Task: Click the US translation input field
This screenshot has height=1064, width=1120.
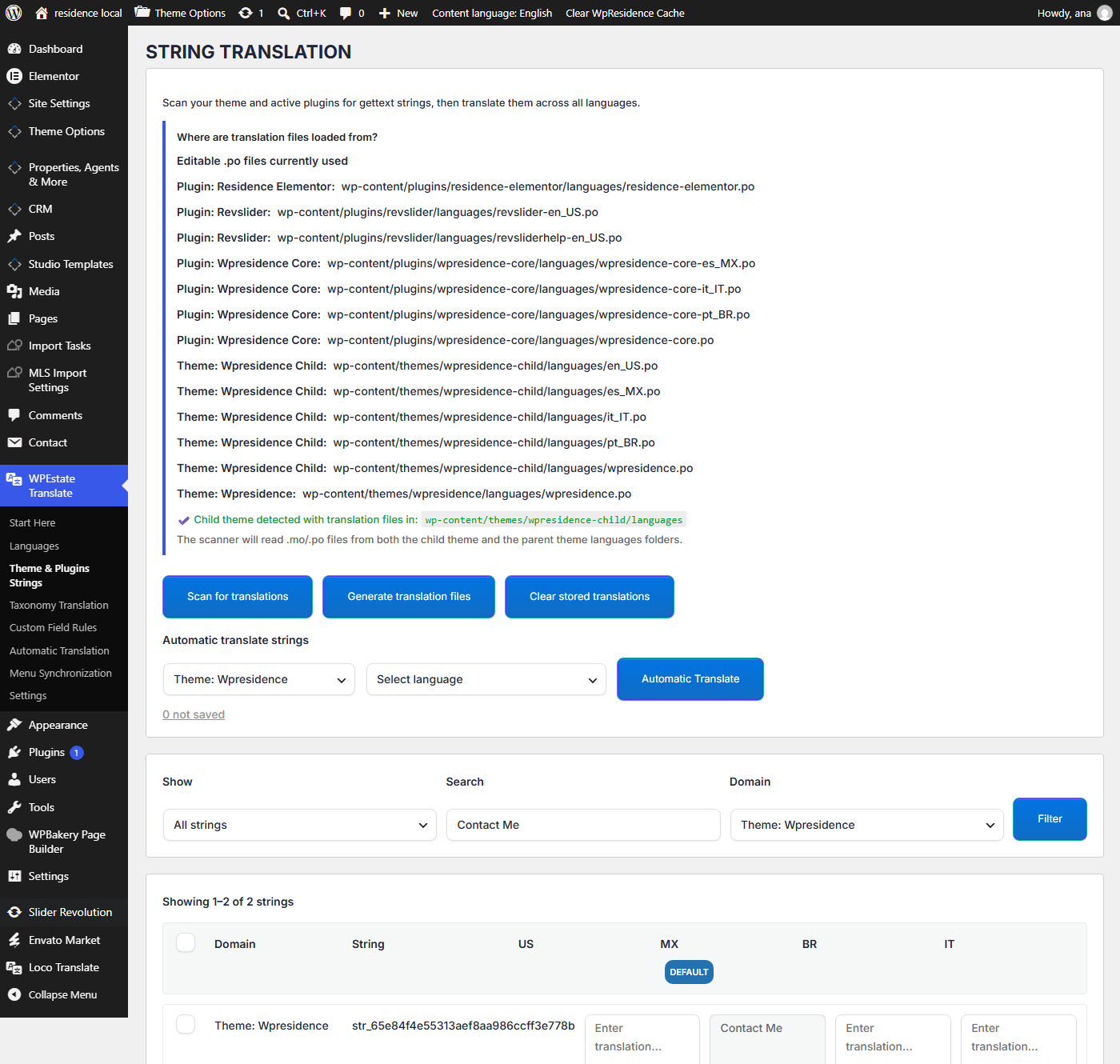Action: click(642, 1039)
